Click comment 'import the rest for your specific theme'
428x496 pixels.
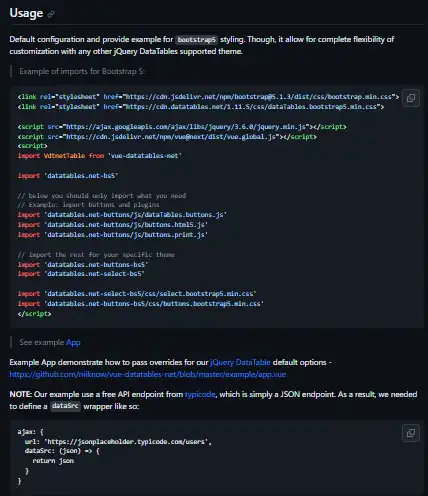click(x=96, y=255)
